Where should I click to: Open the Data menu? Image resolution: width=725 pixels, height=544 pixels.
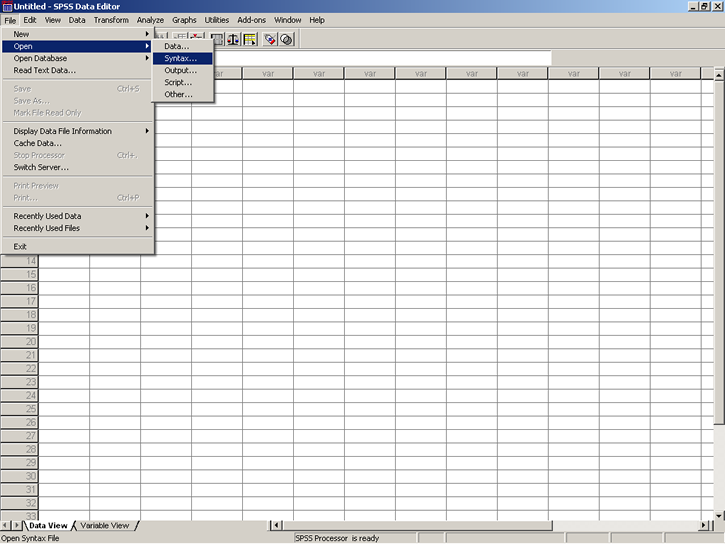(77, 20)
